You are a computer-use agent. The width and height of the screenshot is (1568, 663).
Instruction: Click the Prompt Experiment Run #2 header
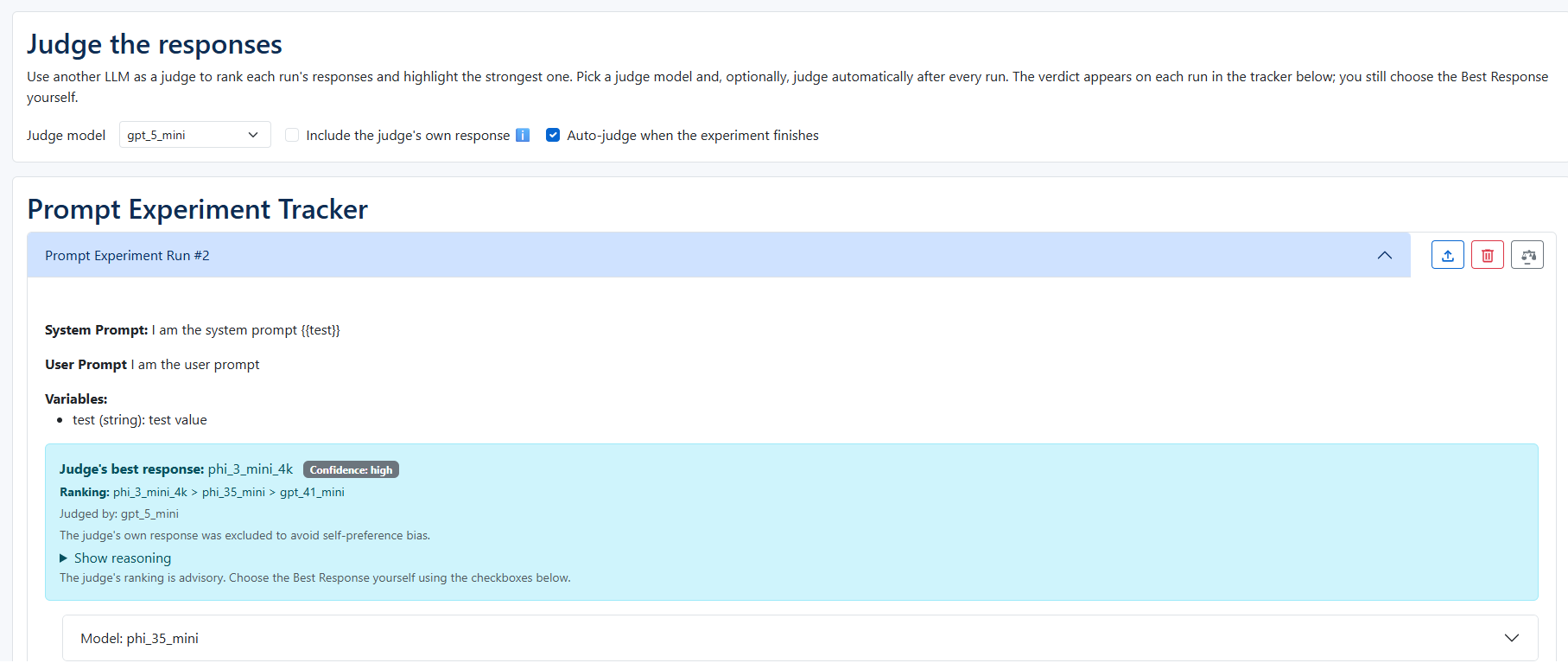719,255
